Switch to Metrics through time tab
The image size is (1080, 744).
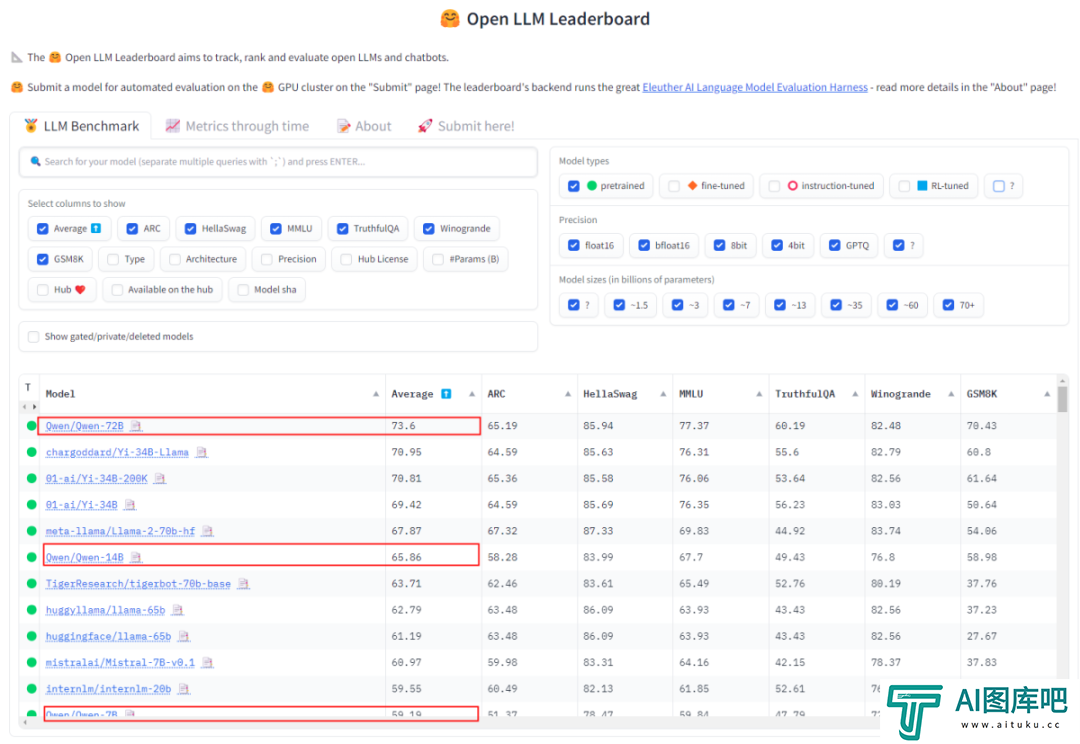(238, 126)
